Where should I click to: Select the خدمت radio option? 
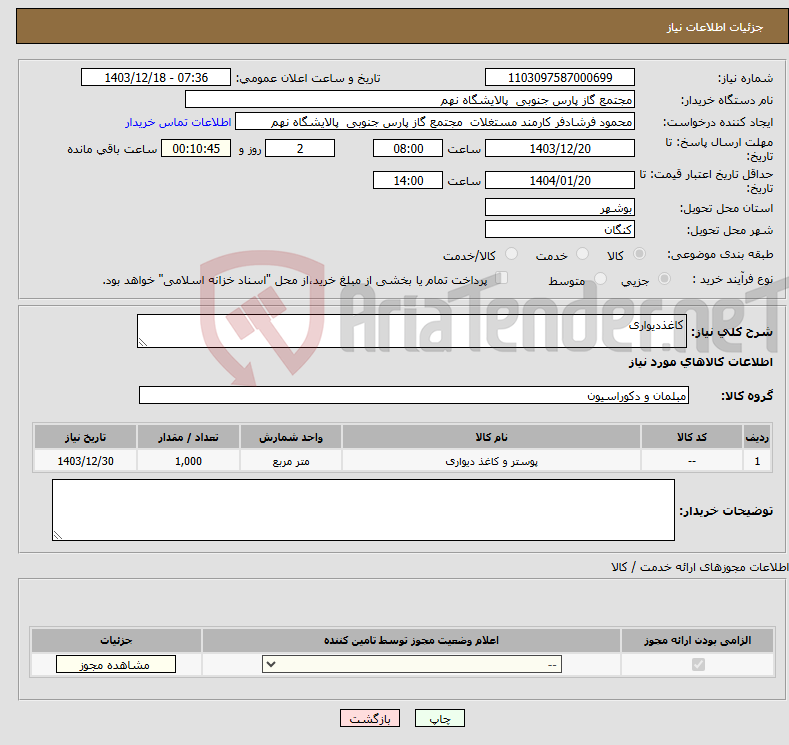click(582, 255)
